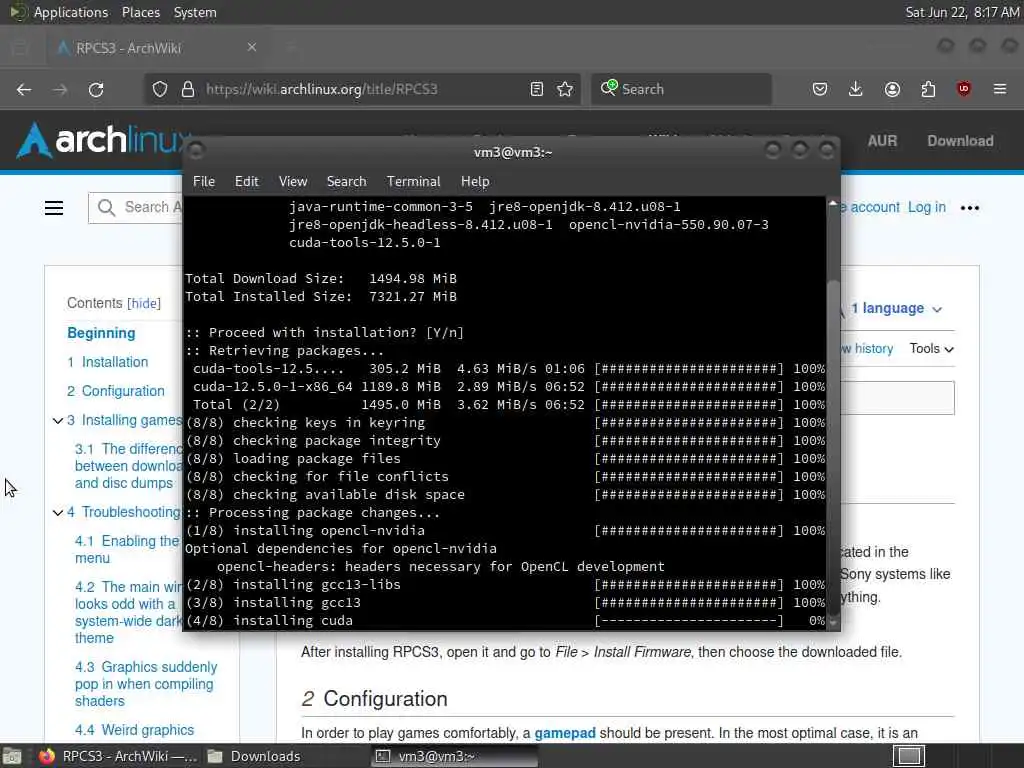
Task: Click the padlock site security icon
Action: pos(187,89)
